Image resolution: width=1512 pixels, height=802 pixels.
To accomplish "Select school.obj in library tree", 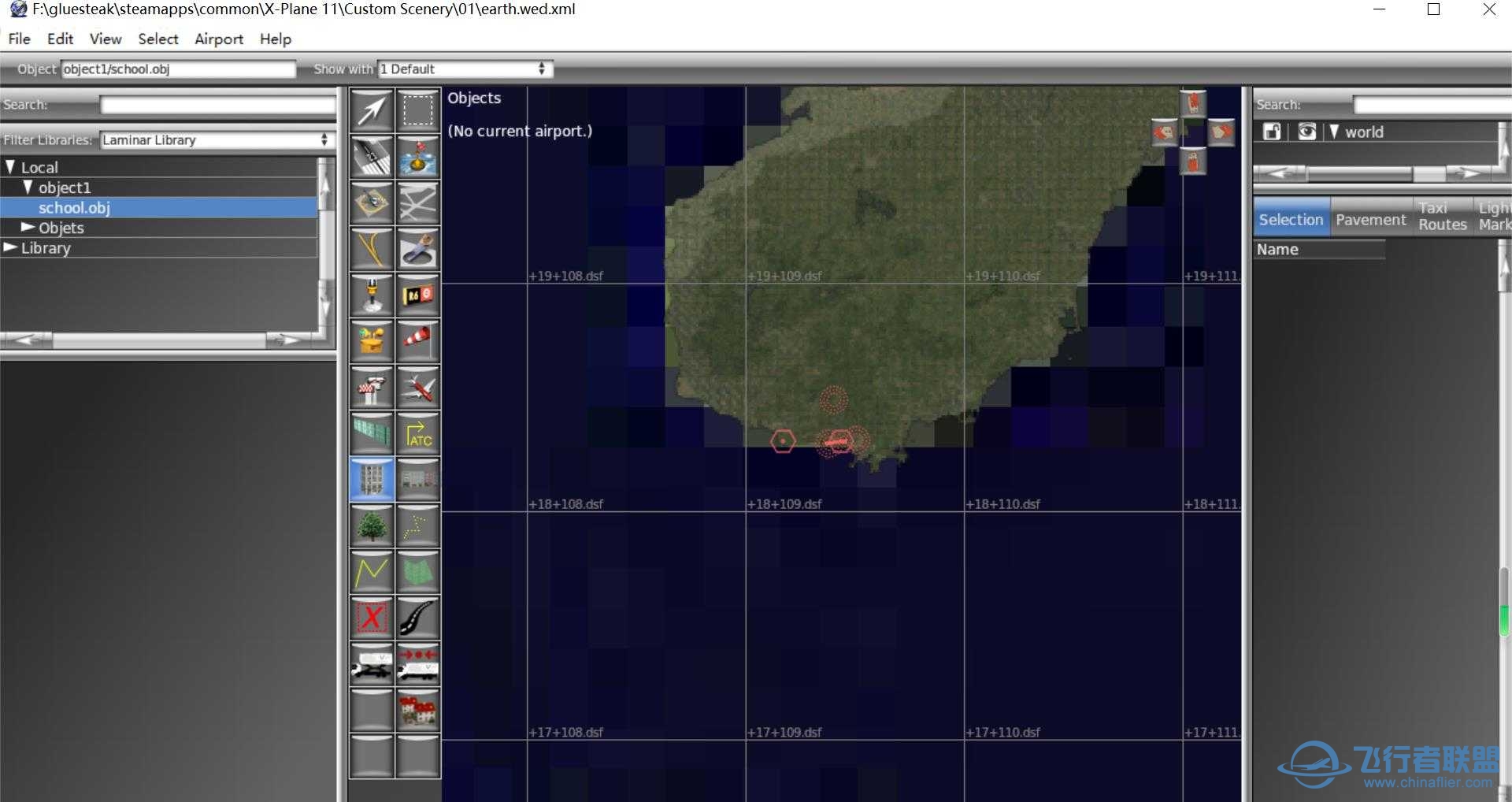I will coord(159,207).
